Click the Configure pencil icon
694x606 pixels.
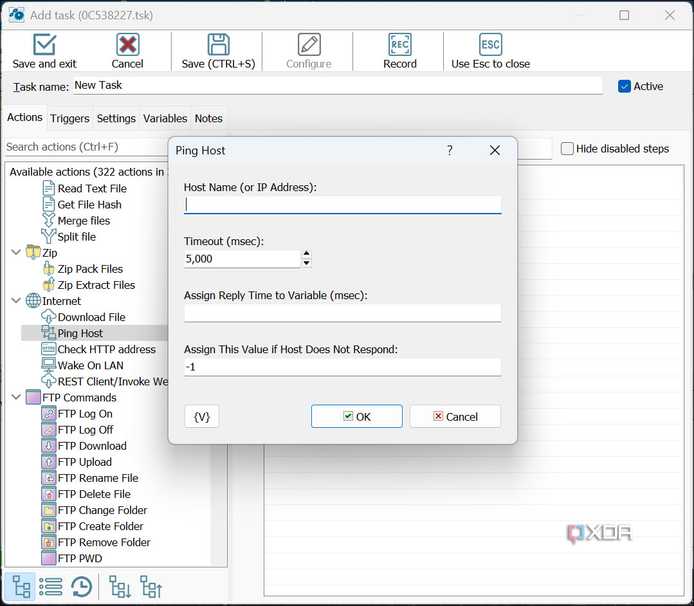coord(309,45)
